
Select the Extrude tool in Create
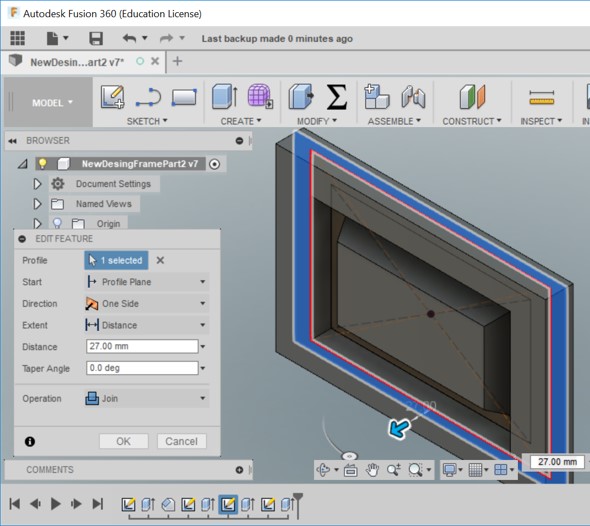tap(225, 96)
